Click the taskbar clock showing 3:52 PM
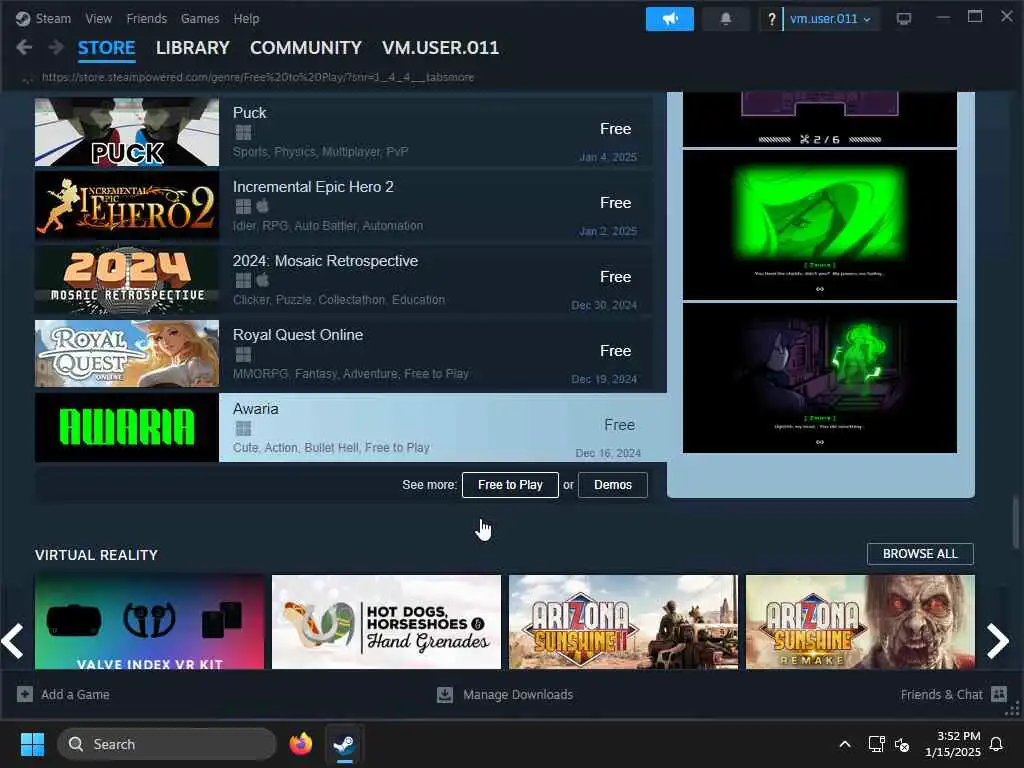 coord(953,744)
